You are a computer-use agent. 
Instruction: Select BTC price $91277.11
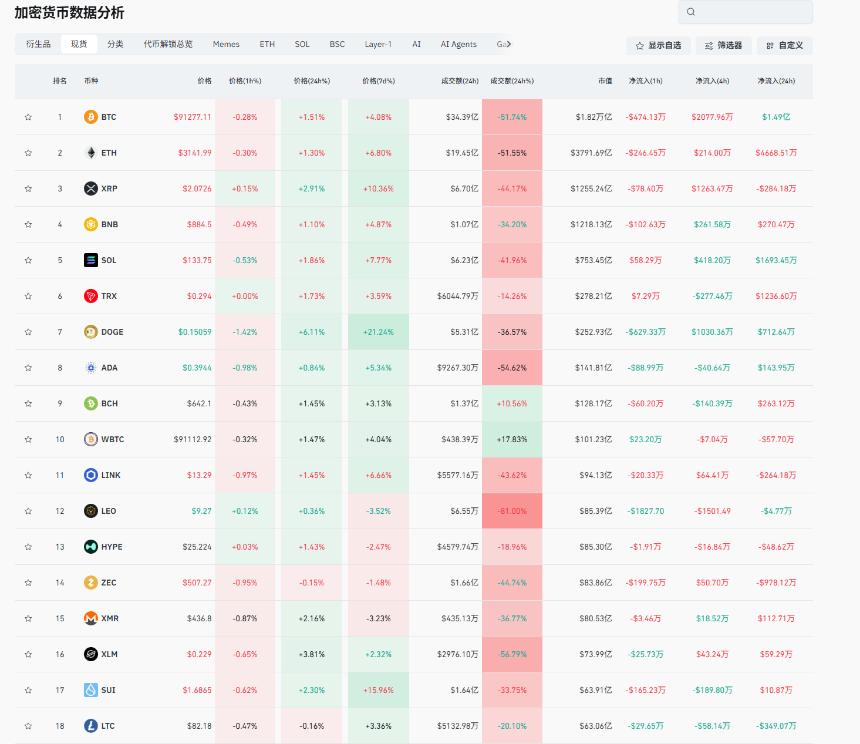(192, 117)
